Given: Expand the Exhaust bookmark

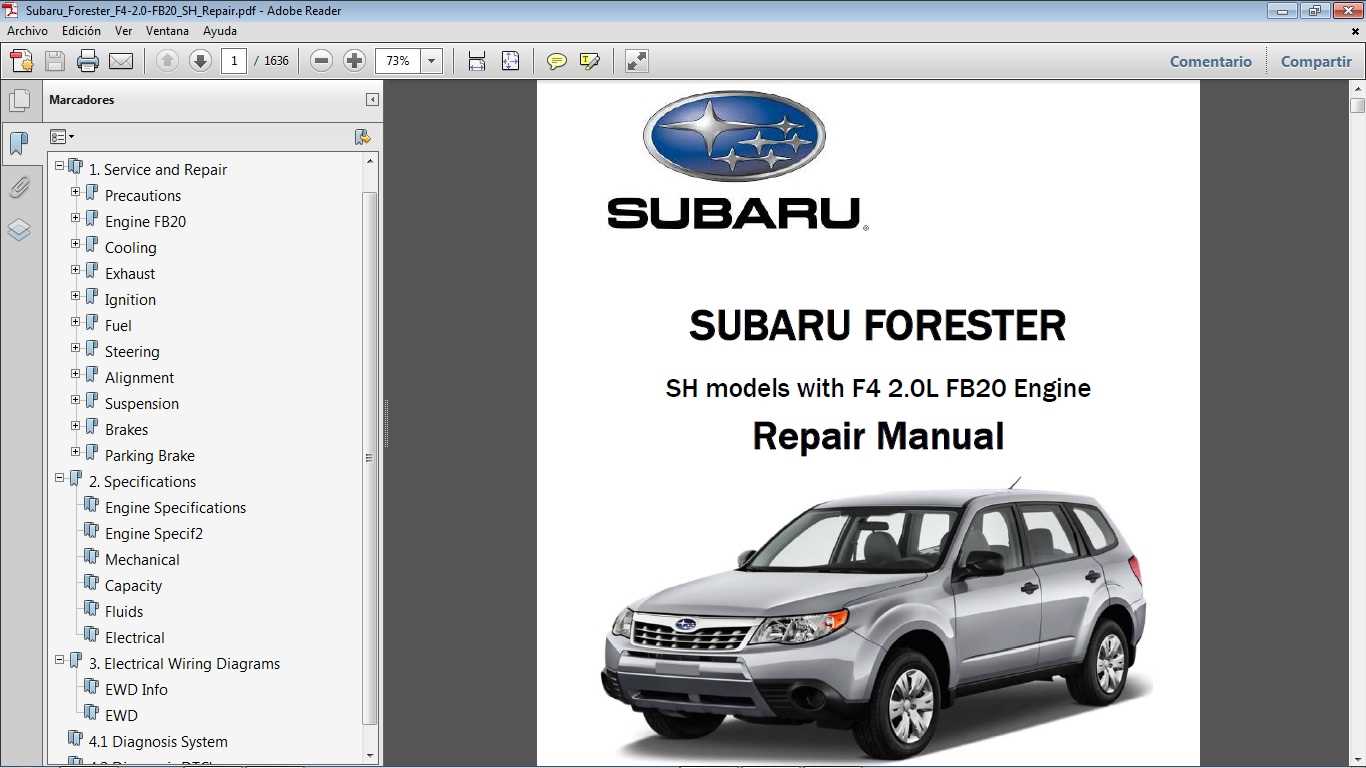Looking at the screenshot, I should (75, 269).
